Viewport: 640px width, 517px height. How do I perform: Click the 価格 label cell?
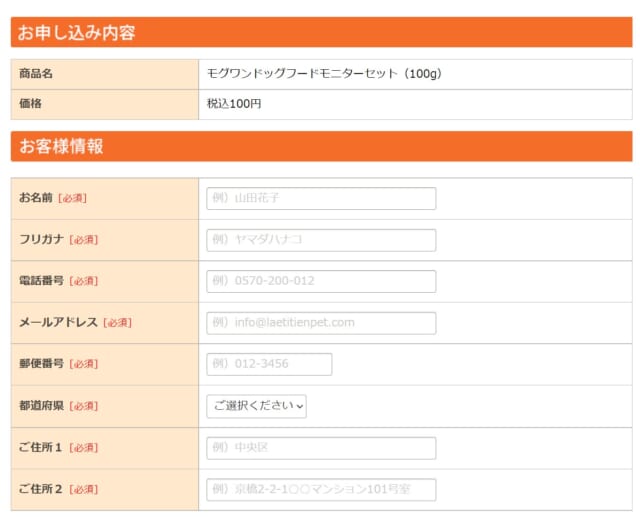[105, 104]
